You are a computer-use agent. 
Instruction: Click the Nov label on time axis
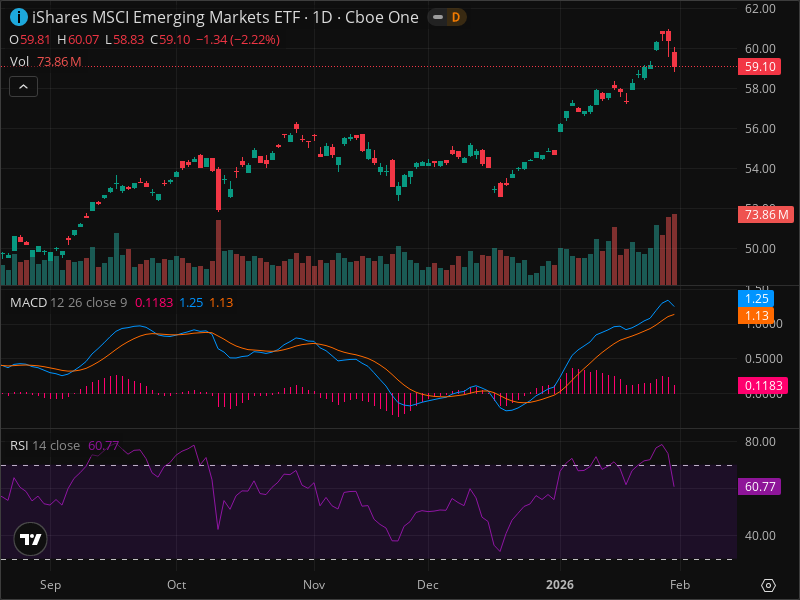point(314,585)
